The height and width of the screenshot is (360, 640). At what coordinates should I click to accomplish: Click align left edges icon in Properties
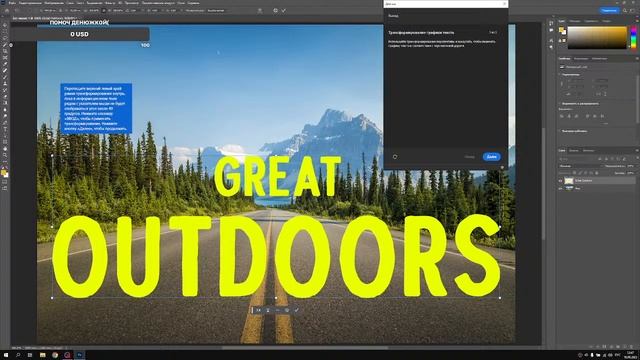pos(562,116)
